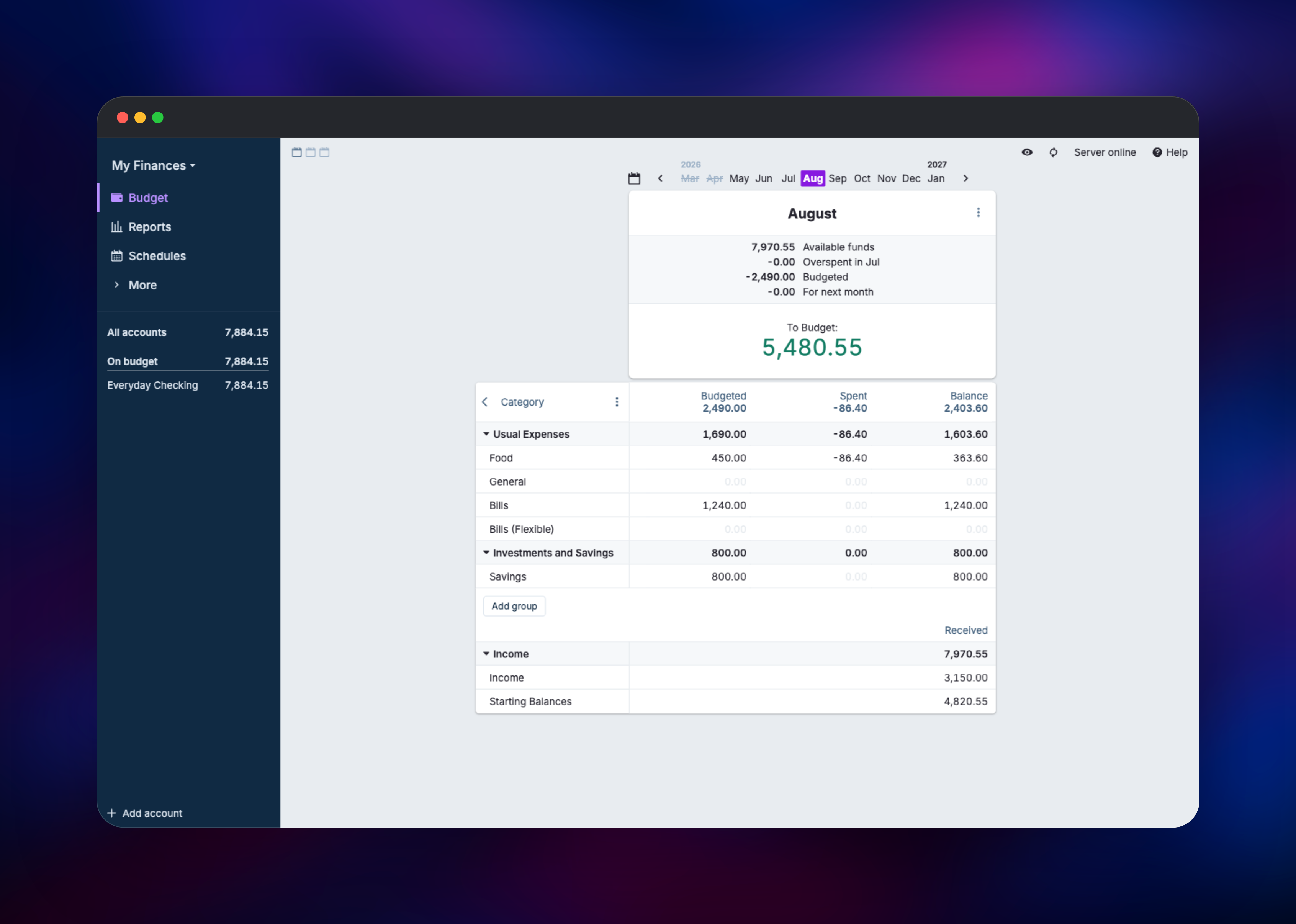Select the Savings category name
The image size is (1296, 924).
[507, 576]
